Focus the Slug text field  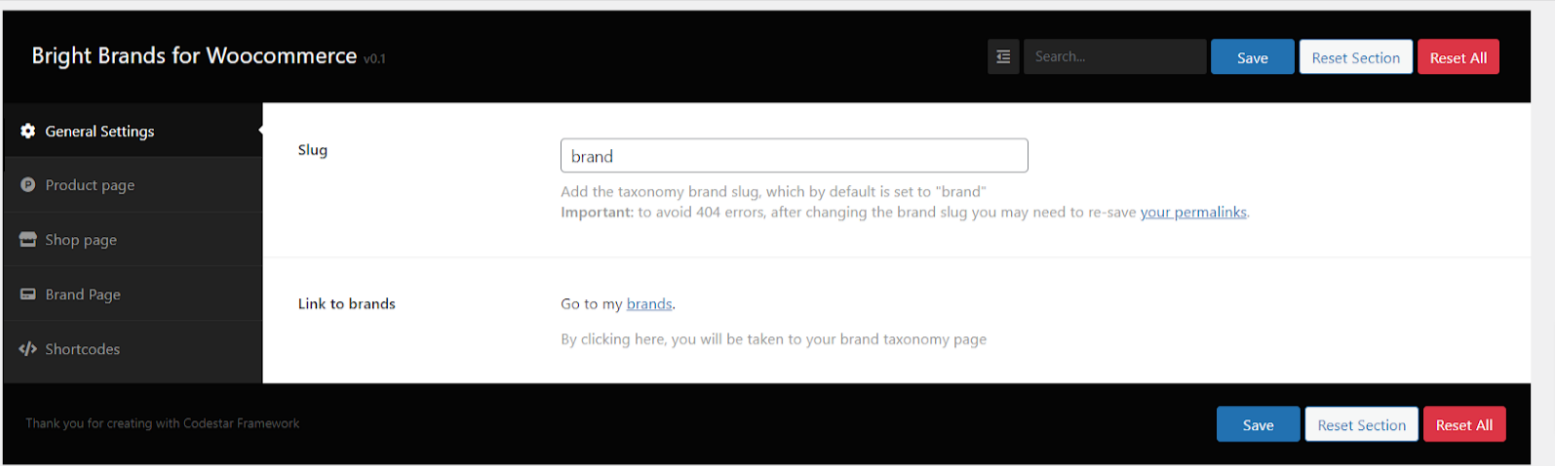[794, 156]
